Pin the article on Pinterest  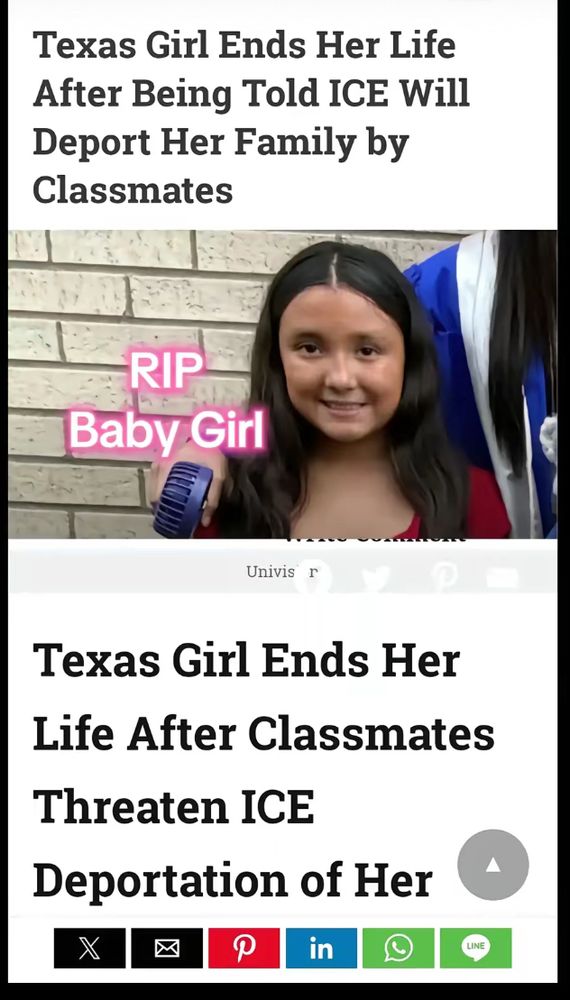tap(244, 948)
